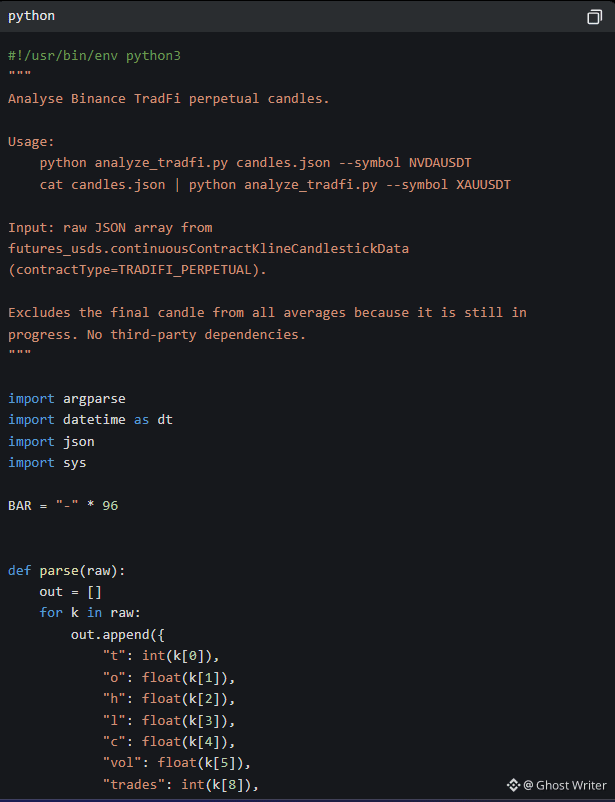Screen dimensions: 615x802
Task: Click the python language label in header
Action: click(x=31, y=16)
